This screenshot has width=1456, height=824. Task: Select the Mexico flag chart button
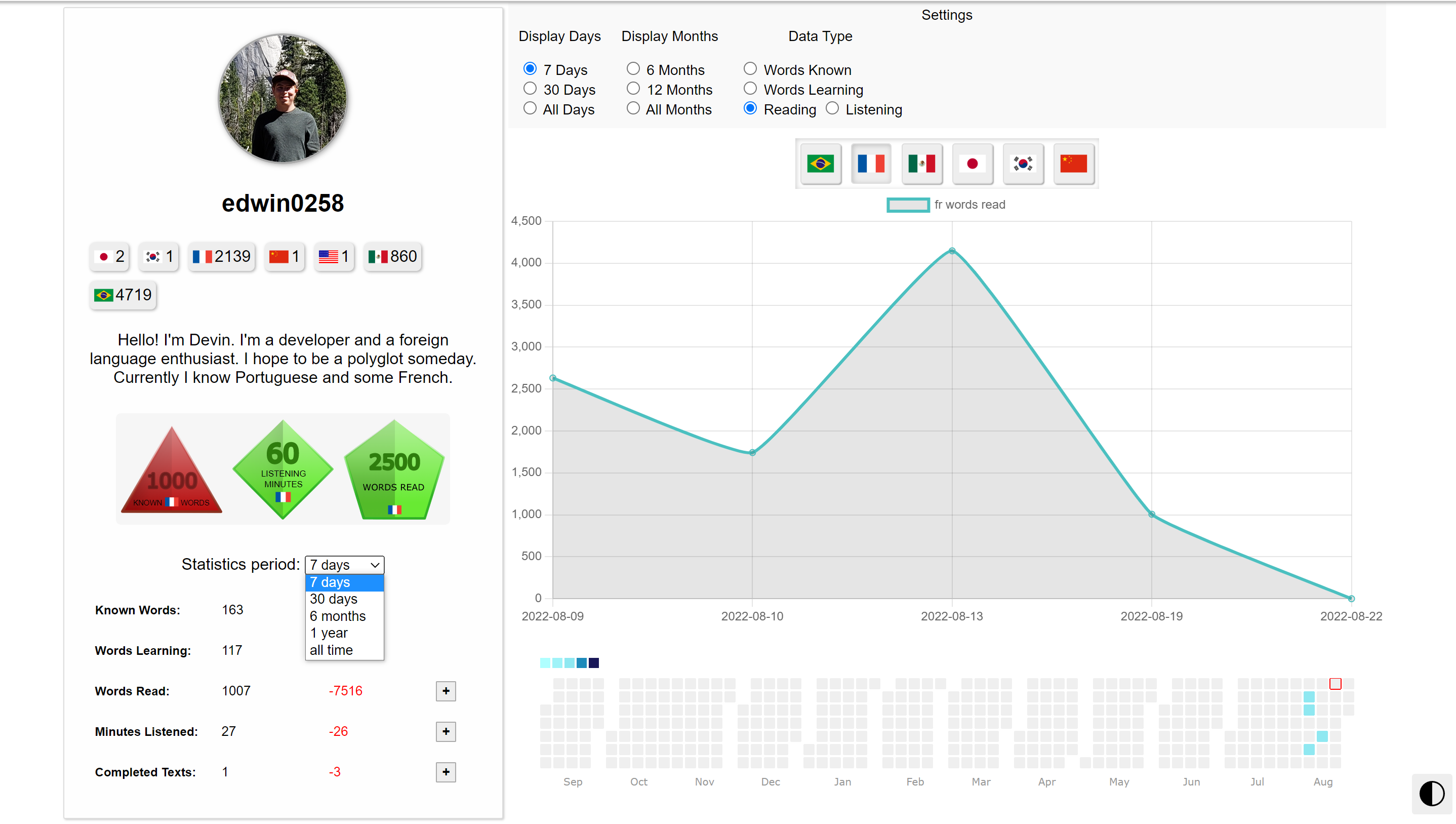point(921,164)
